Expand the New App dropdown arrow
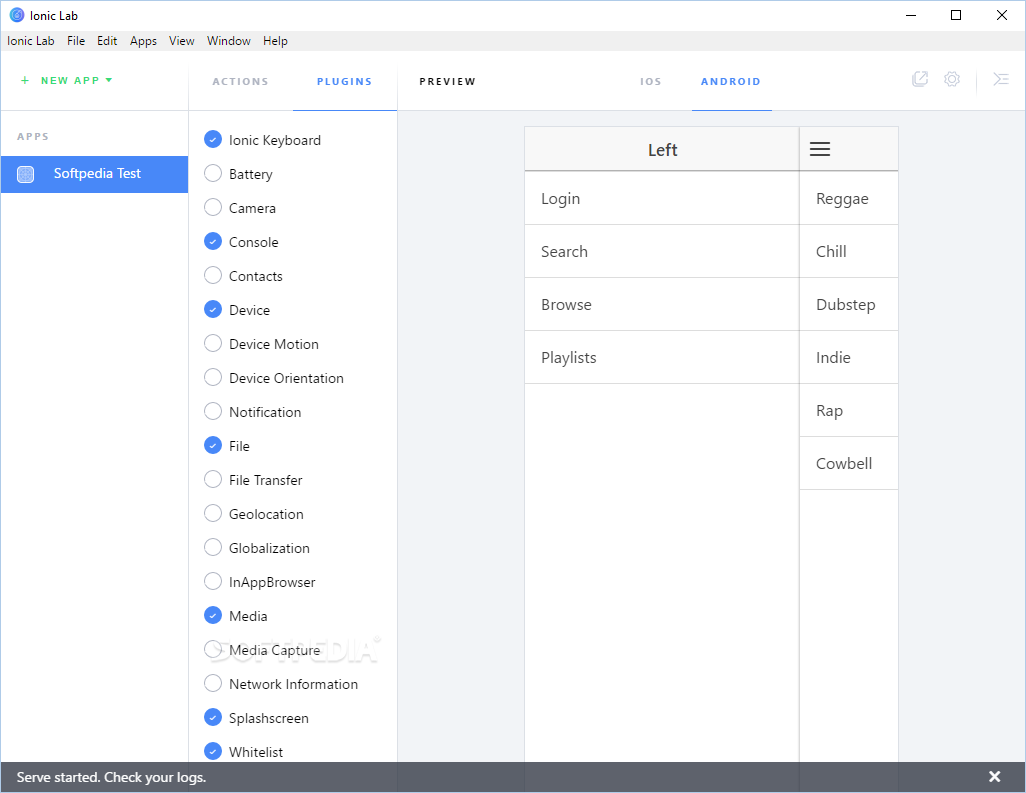The height and width of the screenshot is (793, 1026). [109, 80]
